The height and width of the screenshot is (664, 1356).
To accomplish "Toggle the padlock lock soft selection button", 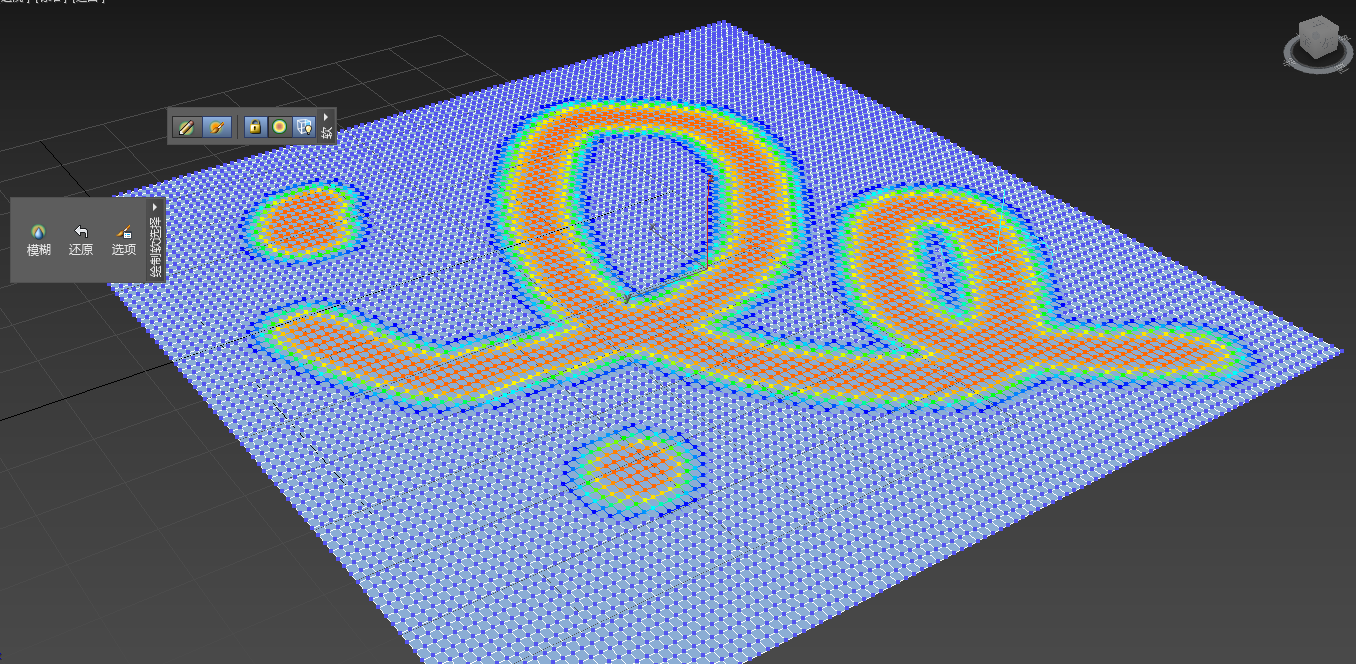I will point(255,127).
